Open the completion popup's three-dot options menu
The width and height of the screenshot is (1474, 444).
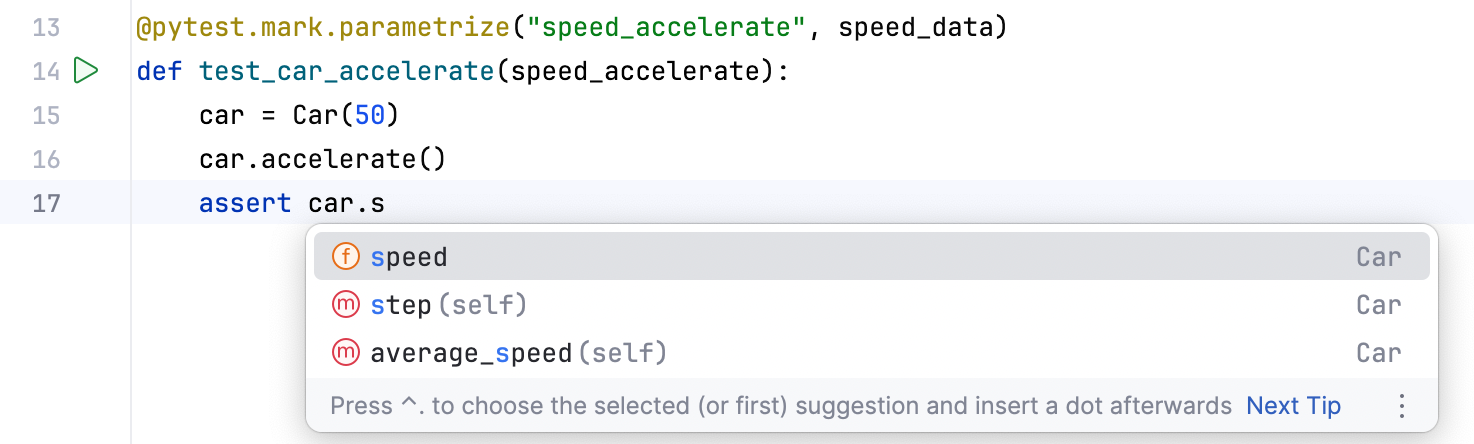(1401, 406)
